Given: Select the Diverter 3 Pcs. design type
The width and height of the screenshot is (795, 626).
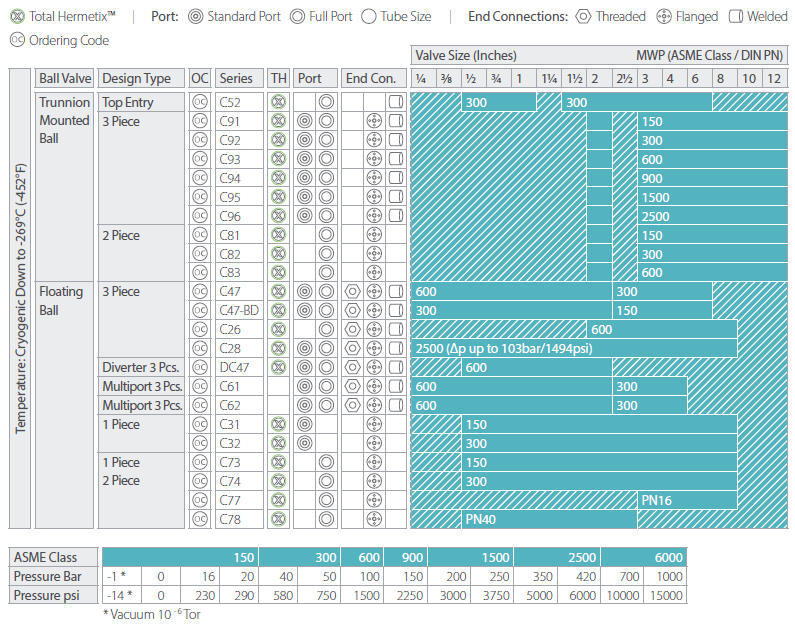Looking at the screenshot, I should click(141, 368).
